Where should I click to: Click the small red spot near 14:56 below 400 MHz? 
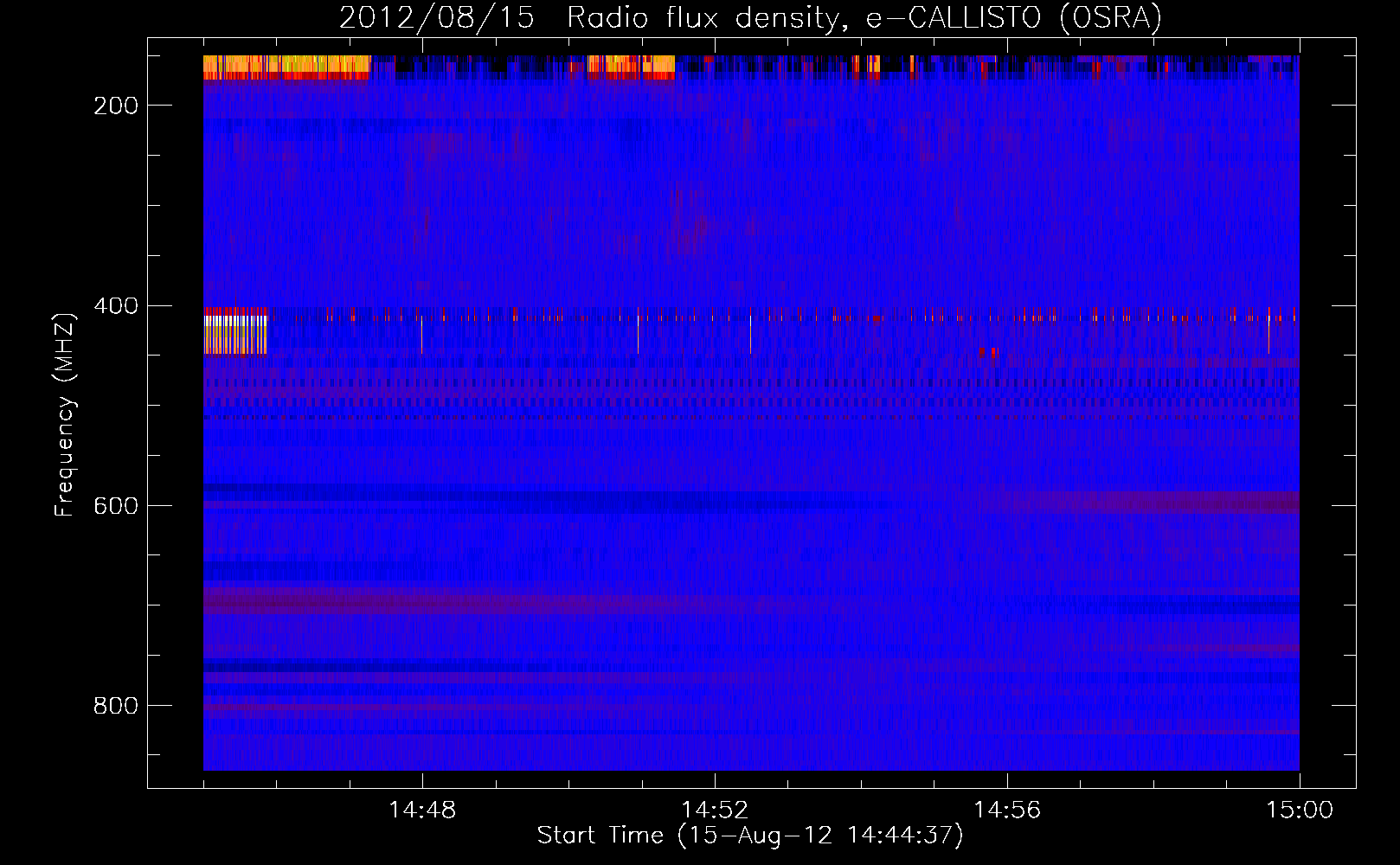point(987,352)
